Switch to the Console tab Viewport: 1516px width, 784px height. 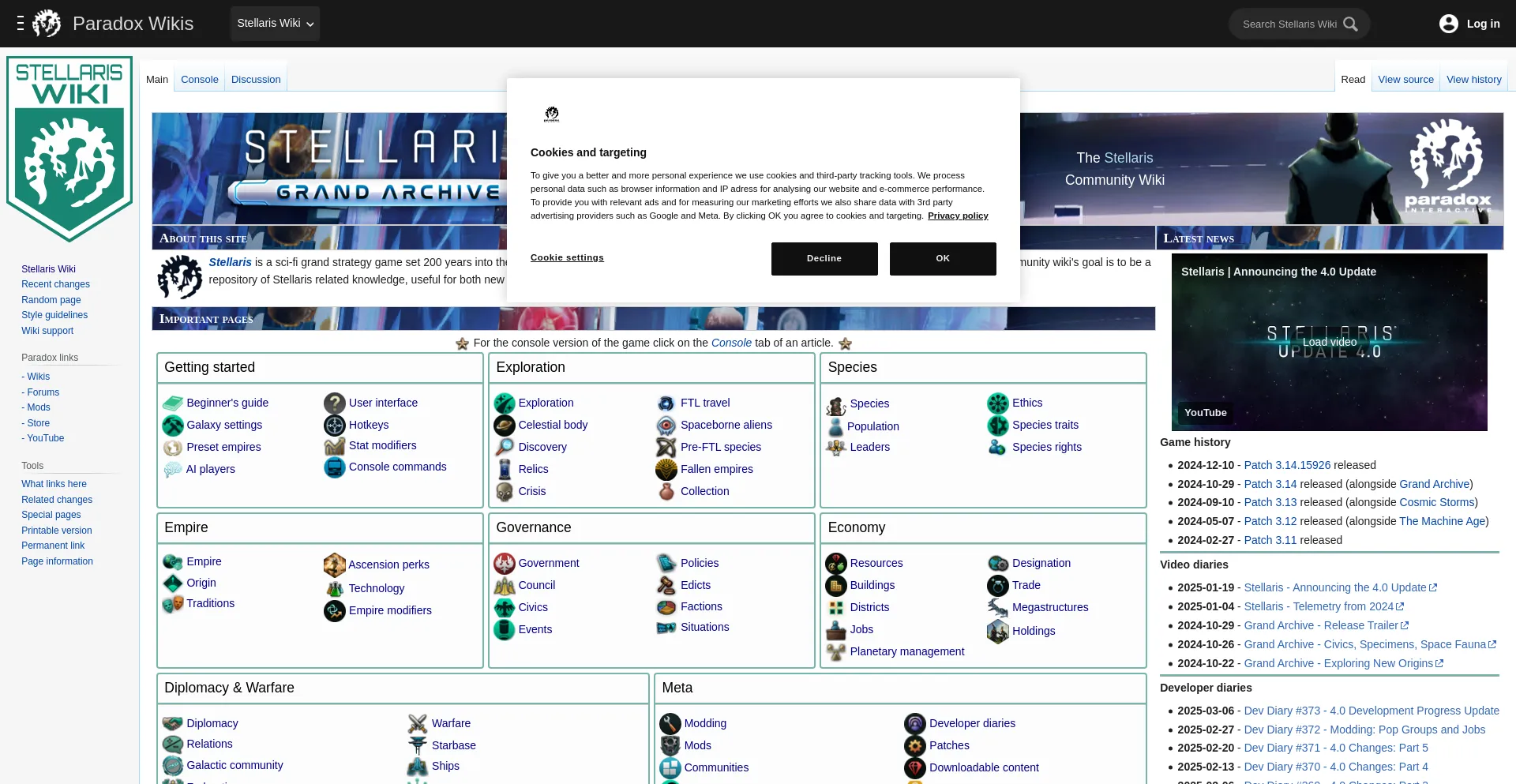tap(200, 79)
